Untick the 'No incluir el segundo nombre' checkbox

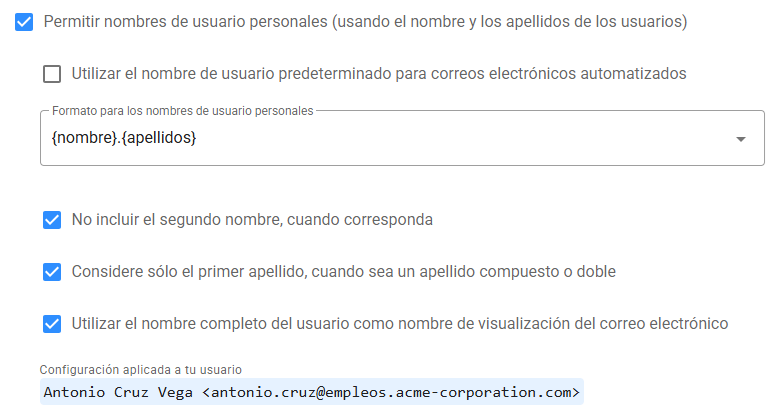point(52,220)
